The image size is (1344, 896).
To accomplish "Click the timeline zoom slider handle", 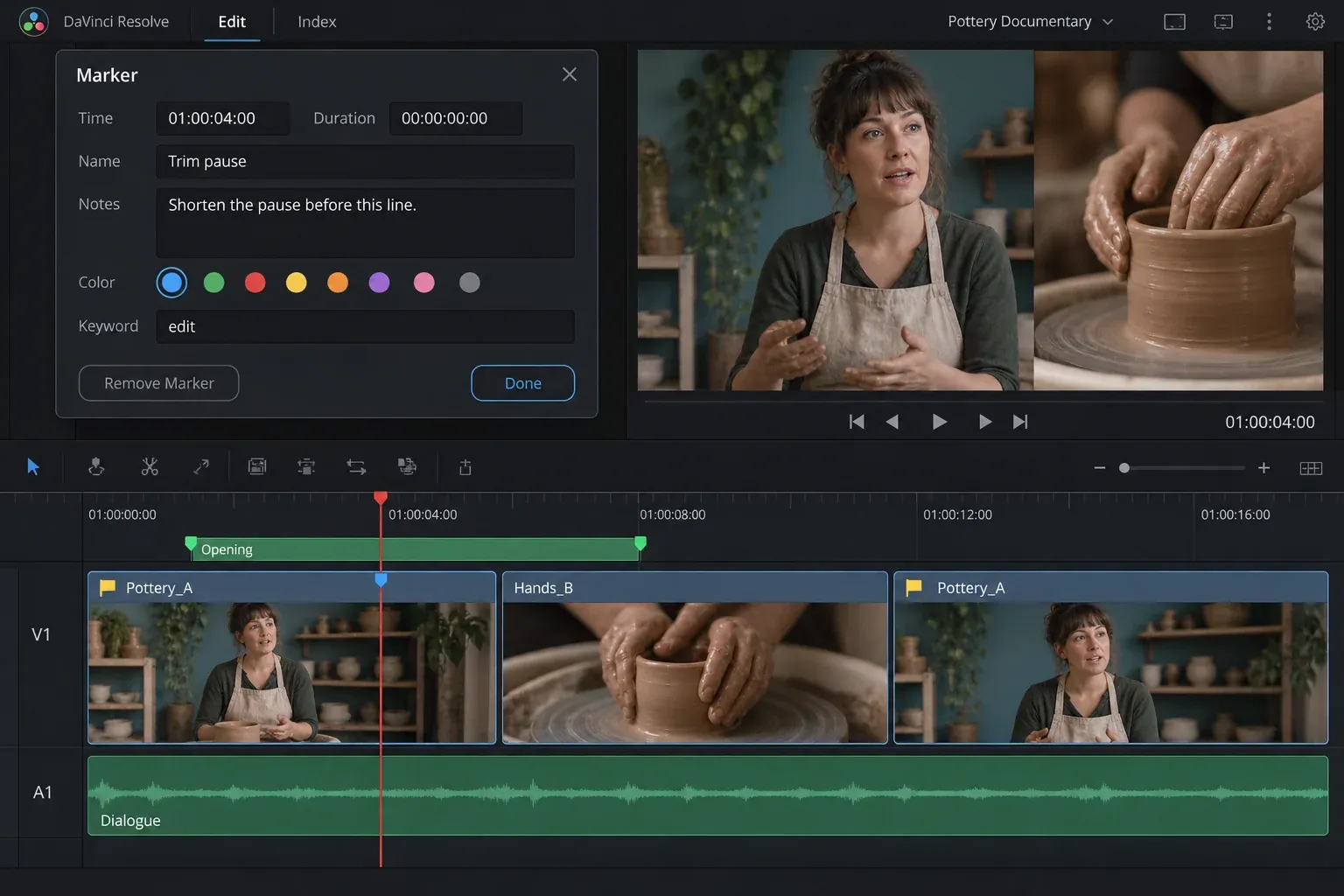I will click(x=1124, y=468).
